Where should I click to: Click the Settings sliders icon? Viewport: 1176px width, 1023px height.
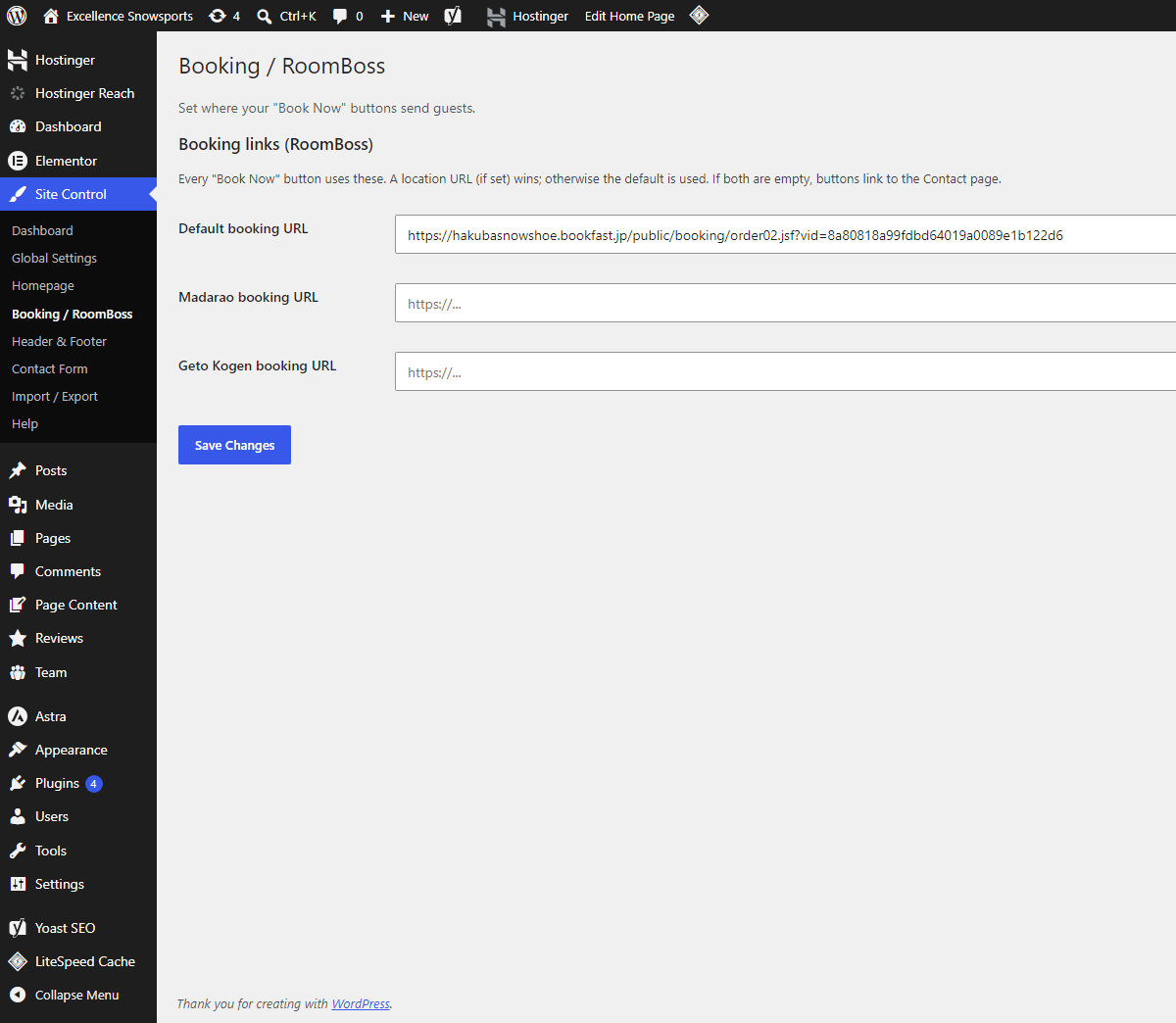18,884
